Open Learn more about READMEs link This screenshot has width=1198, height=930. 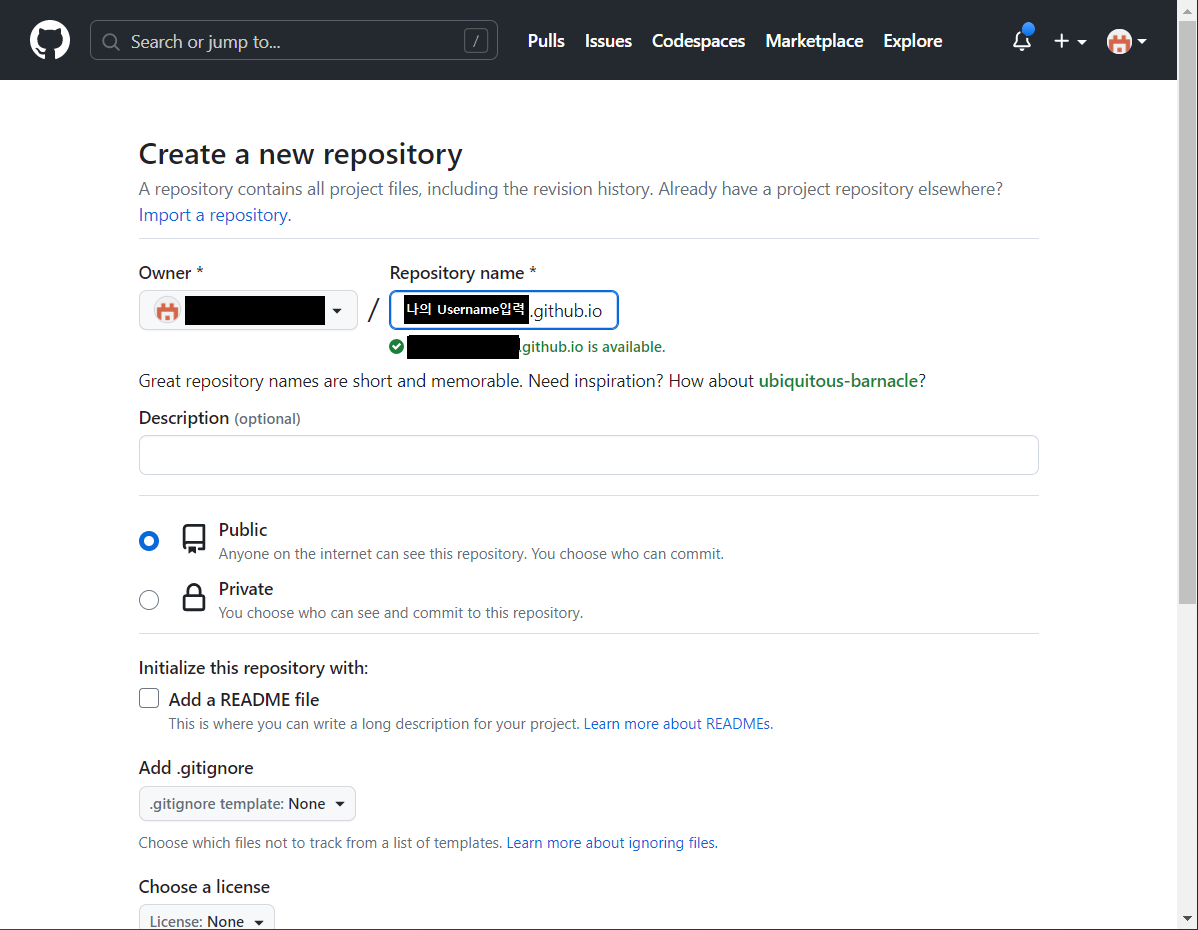click(x=678, y=724)
